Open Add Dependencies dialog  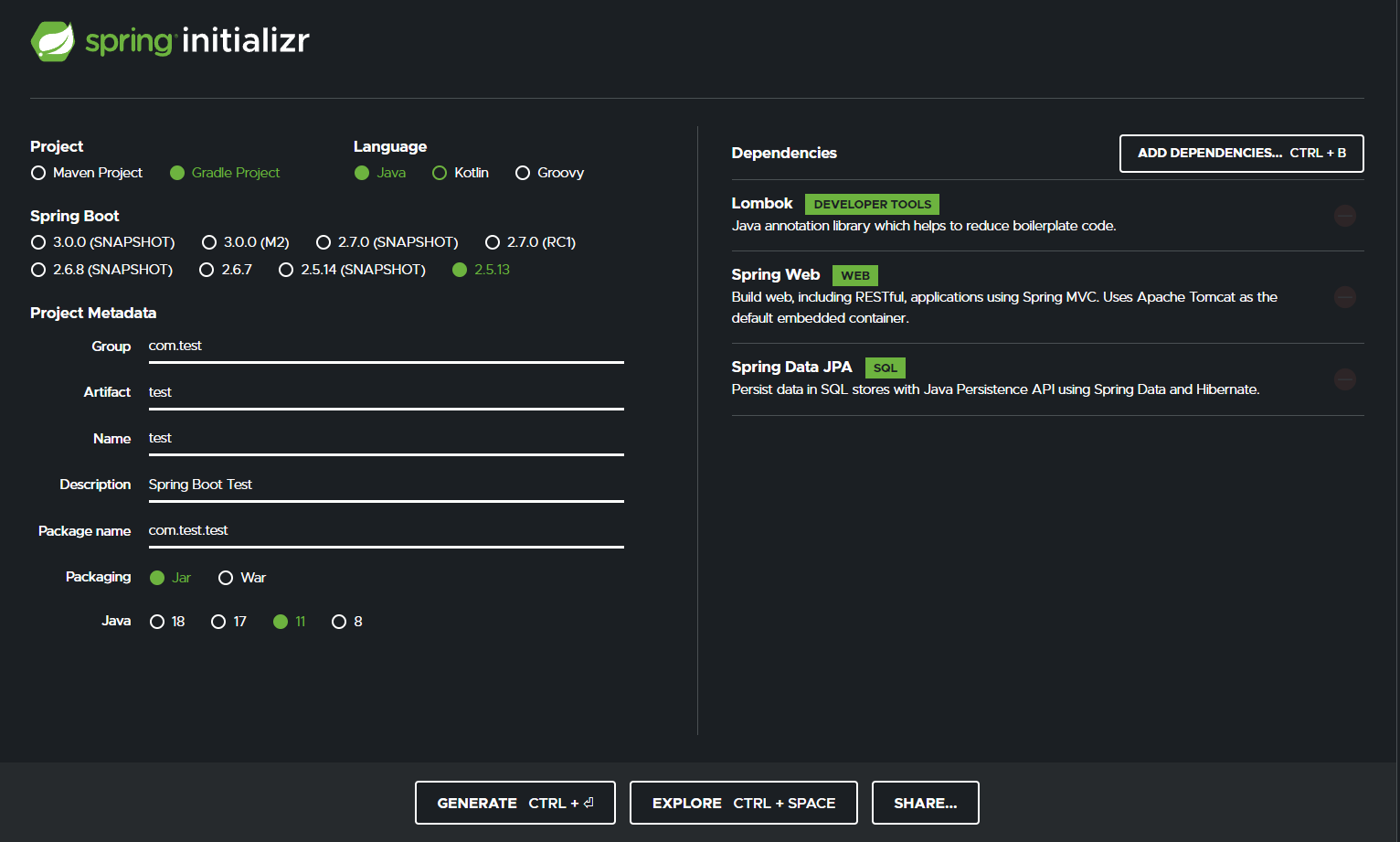(x=1242, y=154)
